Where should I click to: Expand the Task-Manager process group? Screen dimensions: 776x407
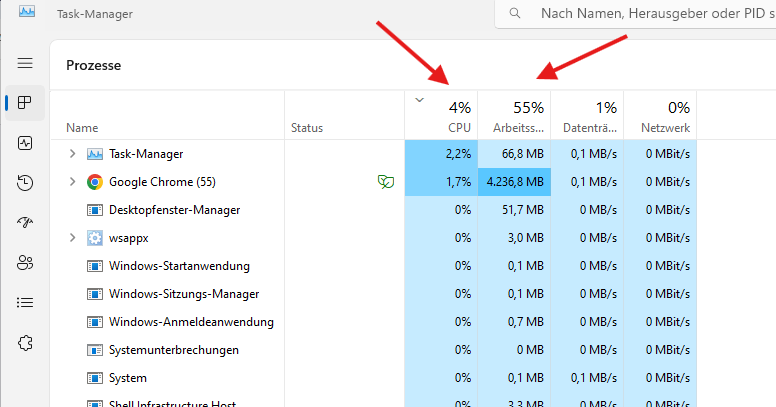(72, 154)
